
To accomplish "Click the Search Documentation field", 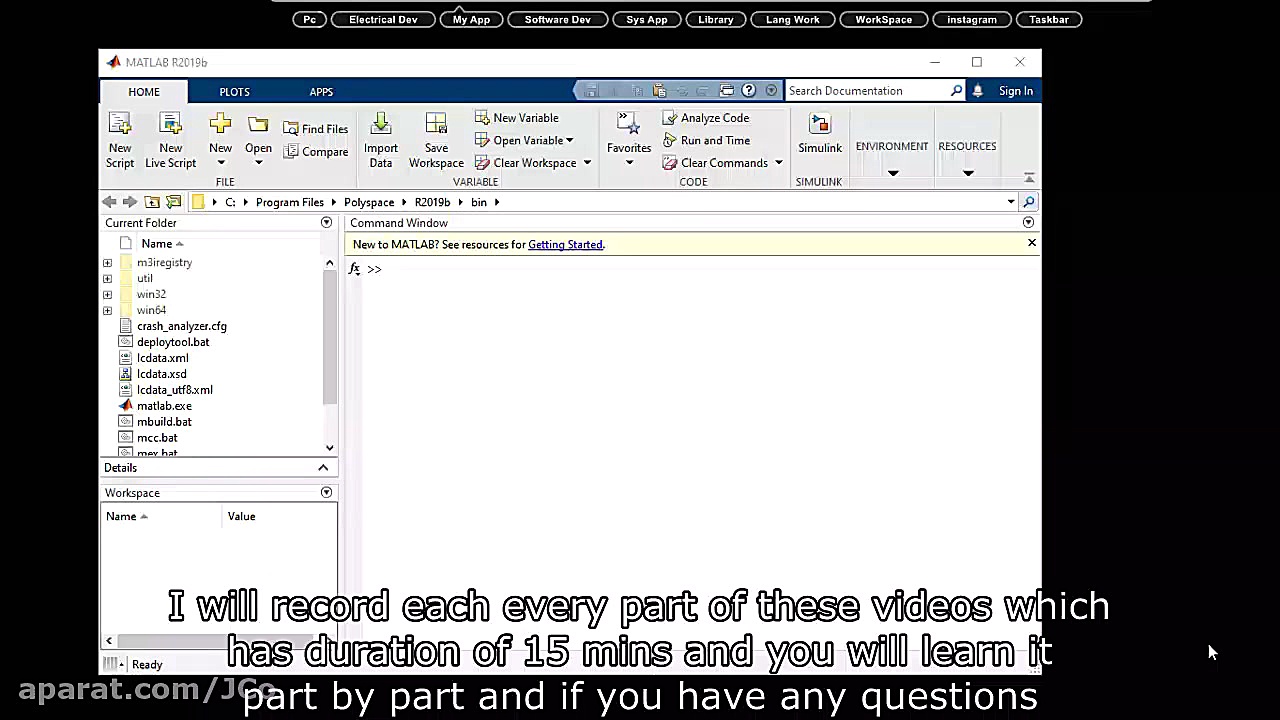I will (x=866, y=91).
